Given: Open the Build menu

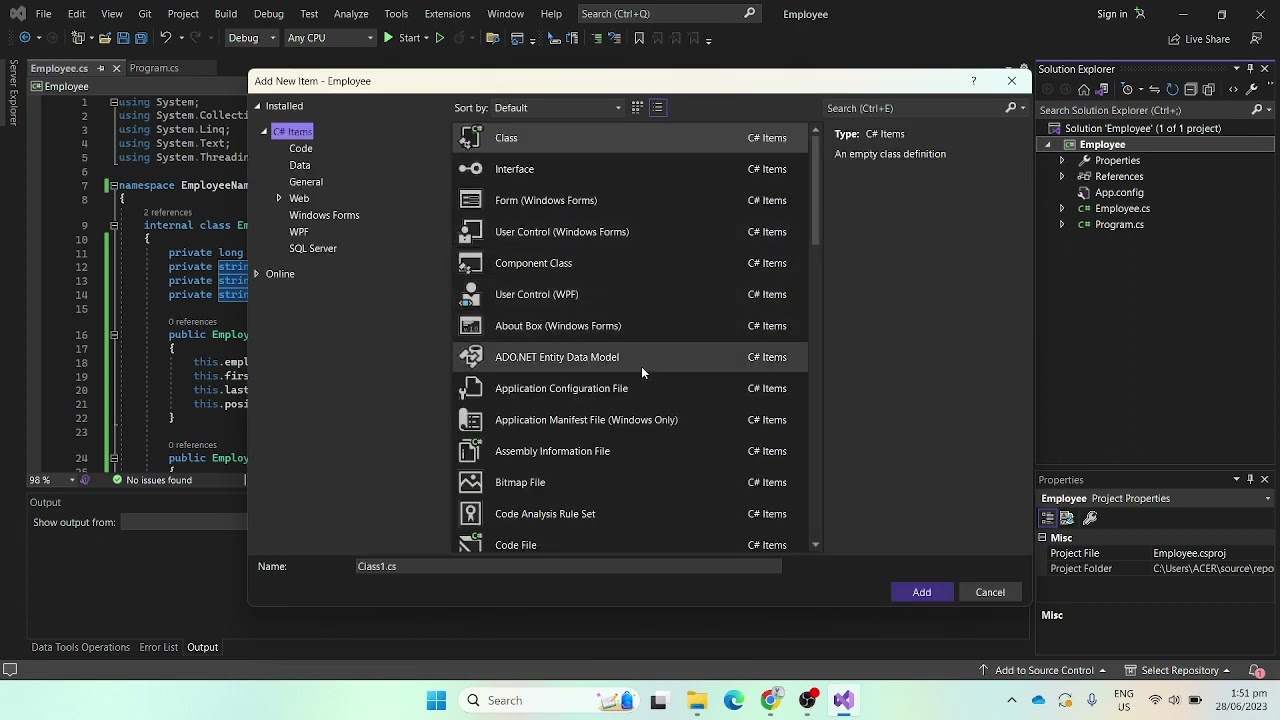Looking at the screenshot, I should (x=225, y=14).
